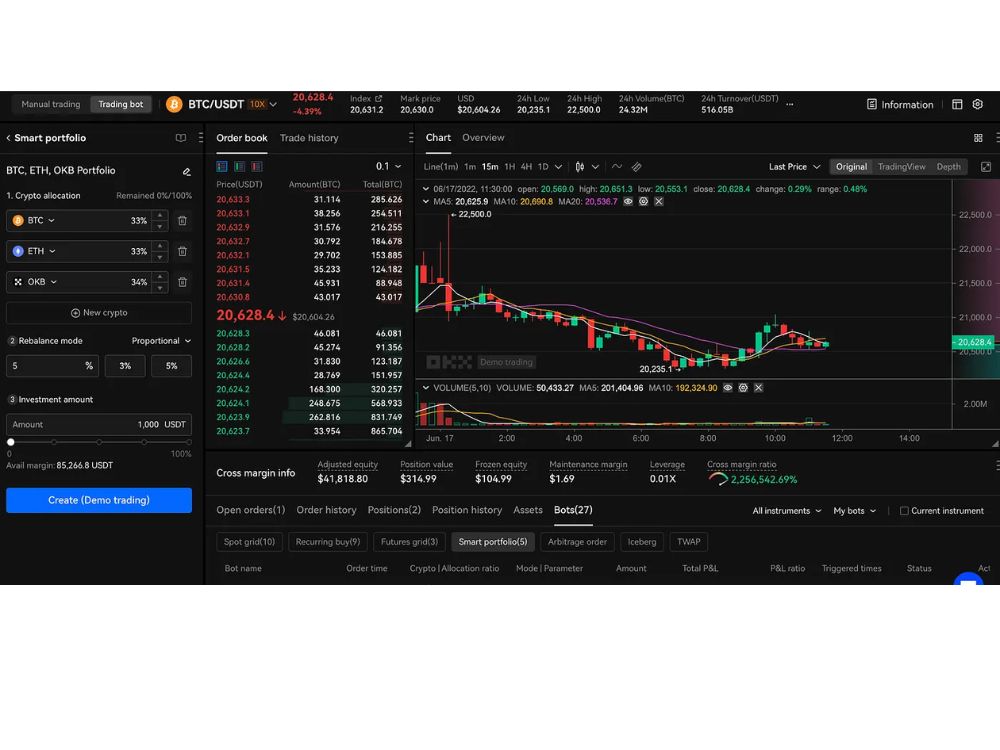Open page layout switcher icon
The width and height of the screenshot is (1000, 750).
click(x=957, y=105)
